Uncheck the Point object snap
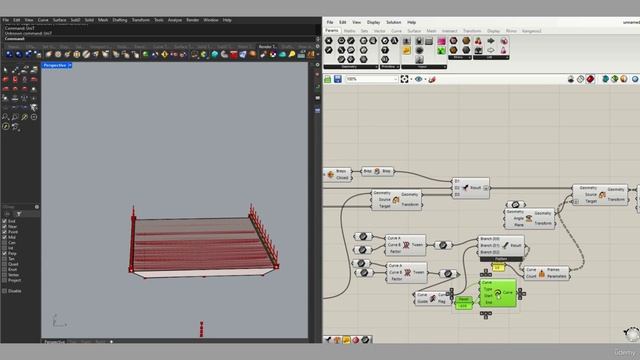This screenshot has height=360, width=640. click(x=4, y=231)
